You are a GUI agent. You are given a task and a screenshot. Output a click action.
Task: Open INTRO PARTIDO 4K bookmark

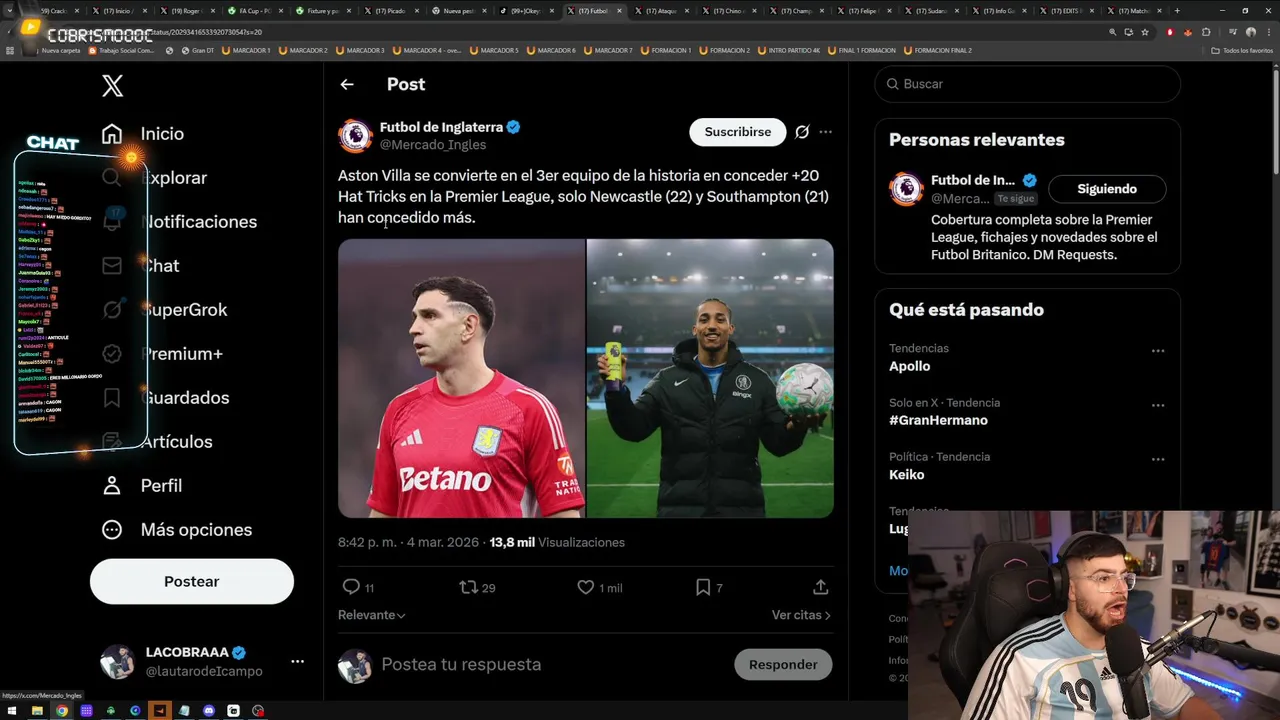788,50
